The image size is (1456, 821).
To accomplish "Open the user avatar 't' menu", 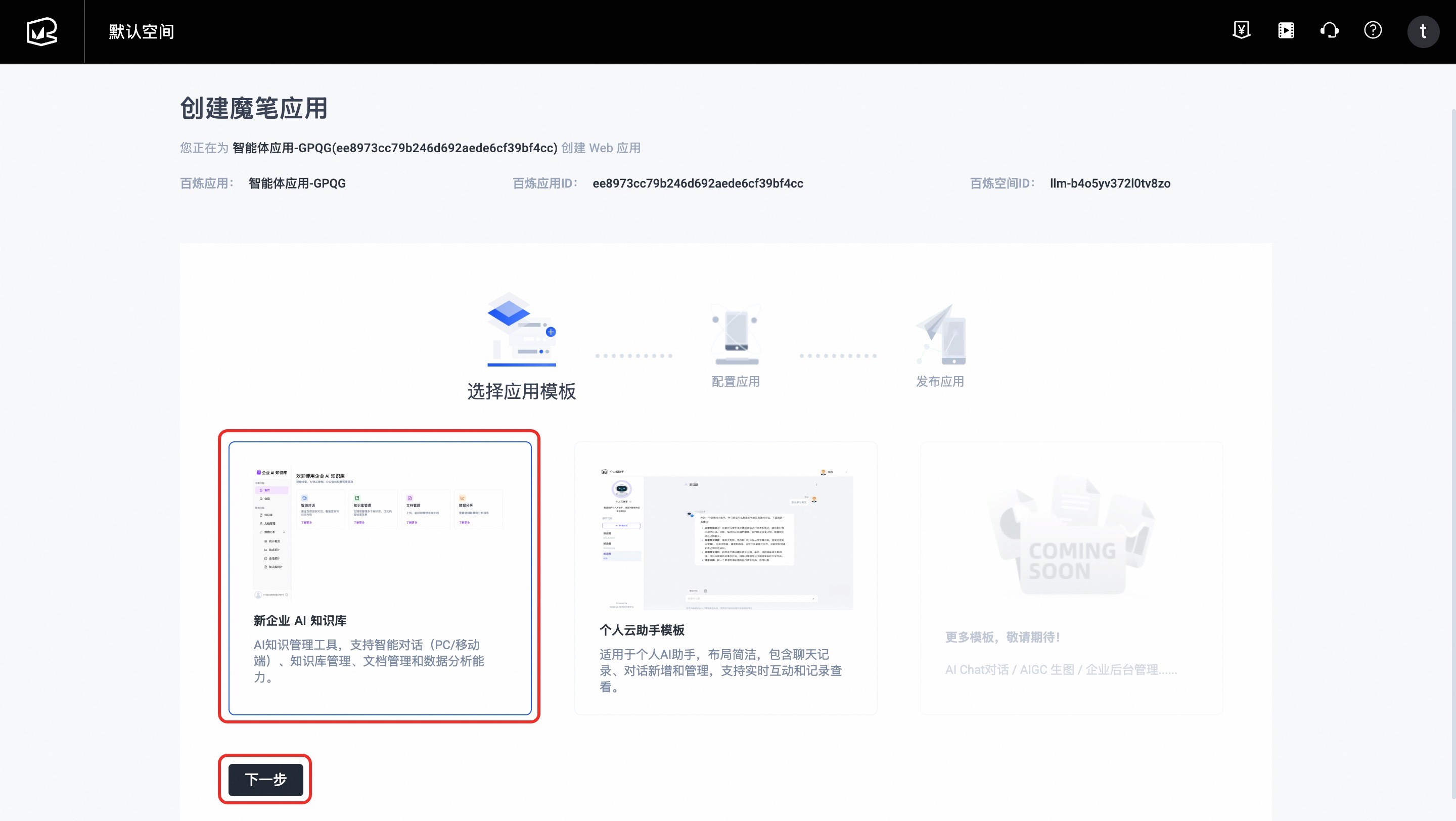I will [x=1423, y=31].
